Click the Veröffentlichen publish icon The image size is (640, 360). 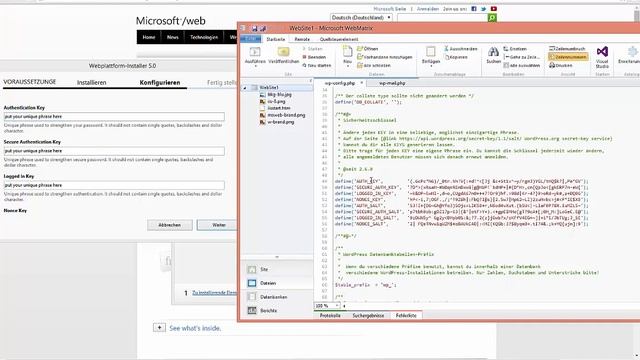[x=283, y=52]
